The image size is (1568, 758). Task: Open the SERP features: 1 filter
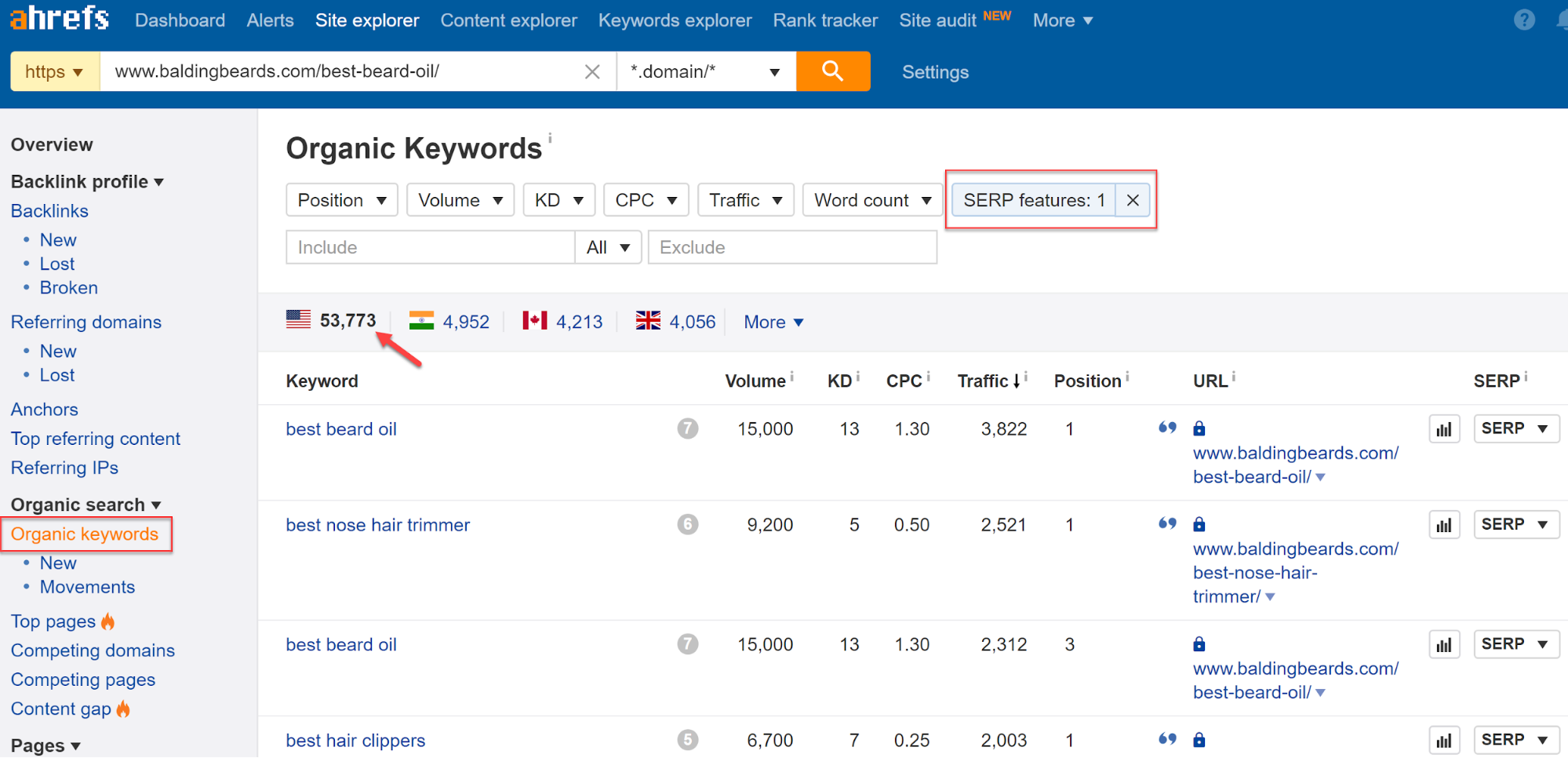(1034, 200)
